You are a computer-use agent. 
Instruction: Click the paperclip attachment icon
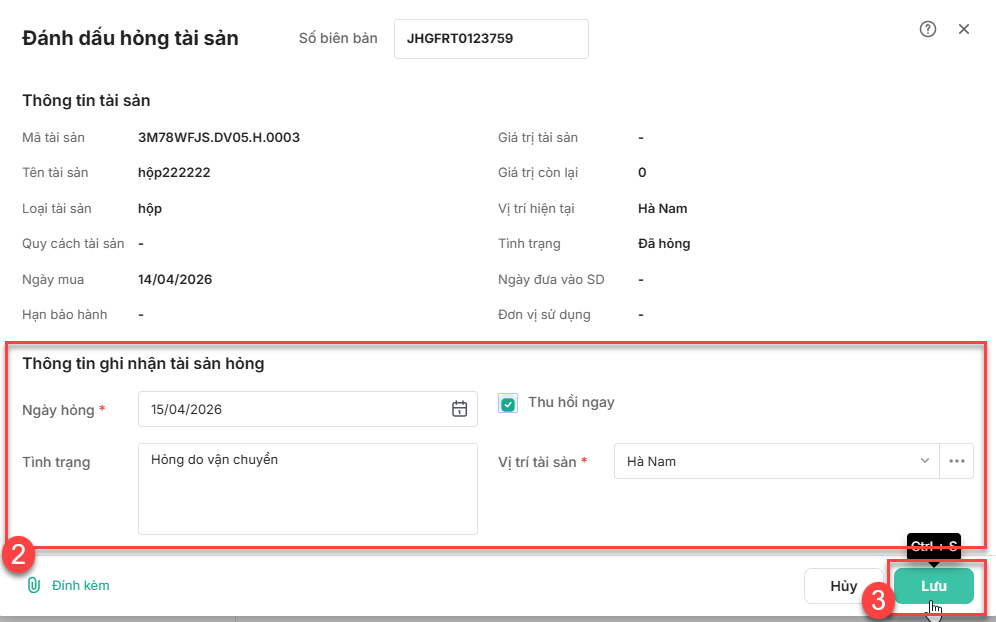[33, 585]
